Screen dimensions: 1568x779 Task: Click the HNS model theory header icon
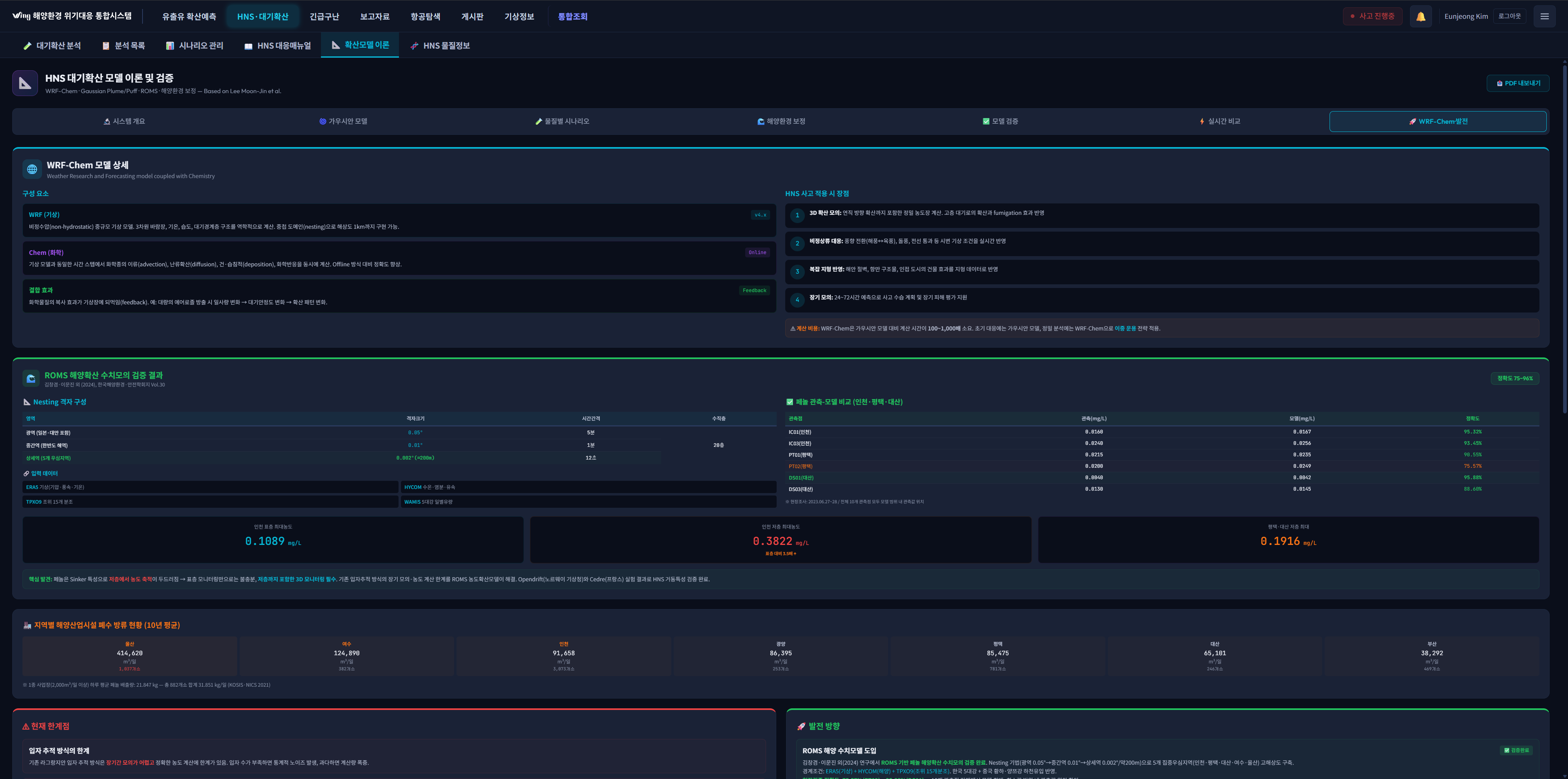[25, 83]
